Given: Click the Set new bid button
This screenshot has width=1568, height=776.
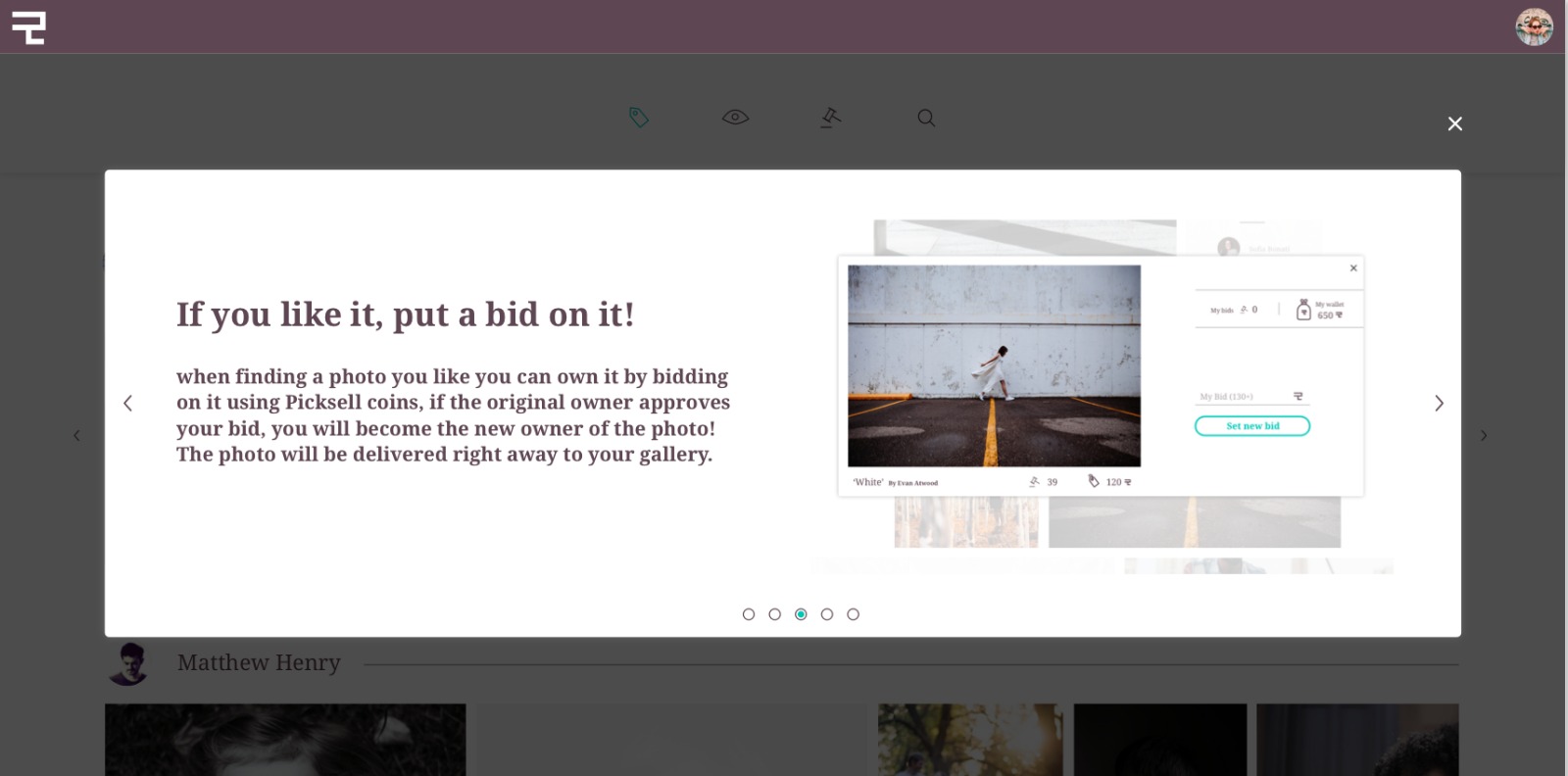Looking at the screenshot, I should point(1252,426).
